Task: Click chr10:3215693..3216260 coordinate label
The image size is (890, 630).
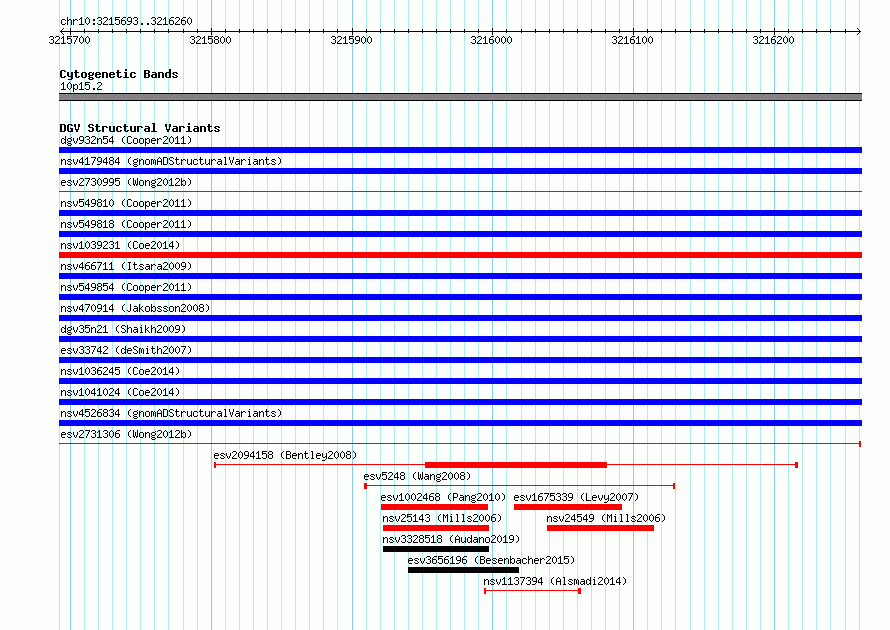Action: 126,21
